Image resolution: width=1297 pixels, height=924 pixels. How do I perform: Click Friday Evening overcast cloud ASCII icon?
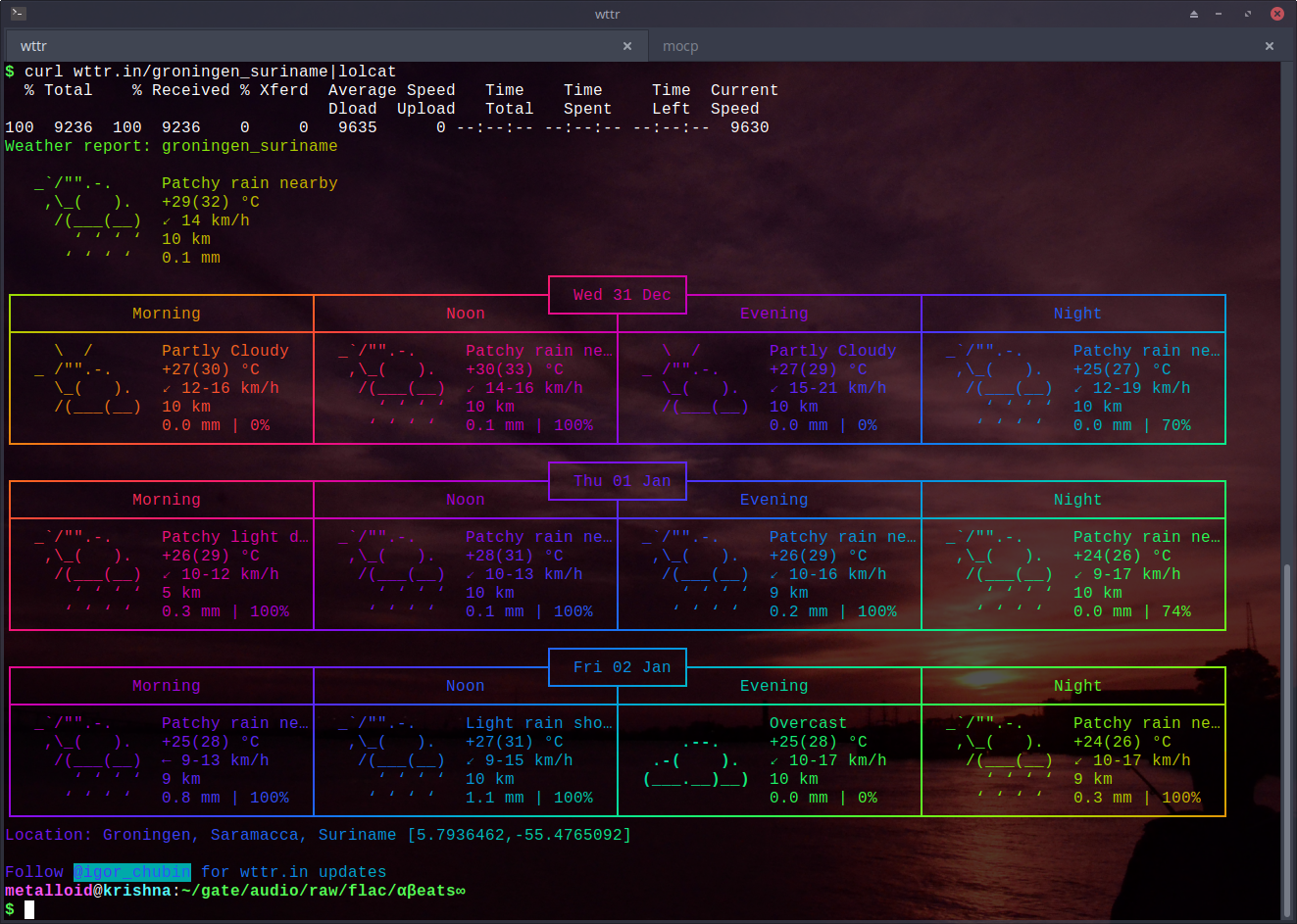pos(696,761)
